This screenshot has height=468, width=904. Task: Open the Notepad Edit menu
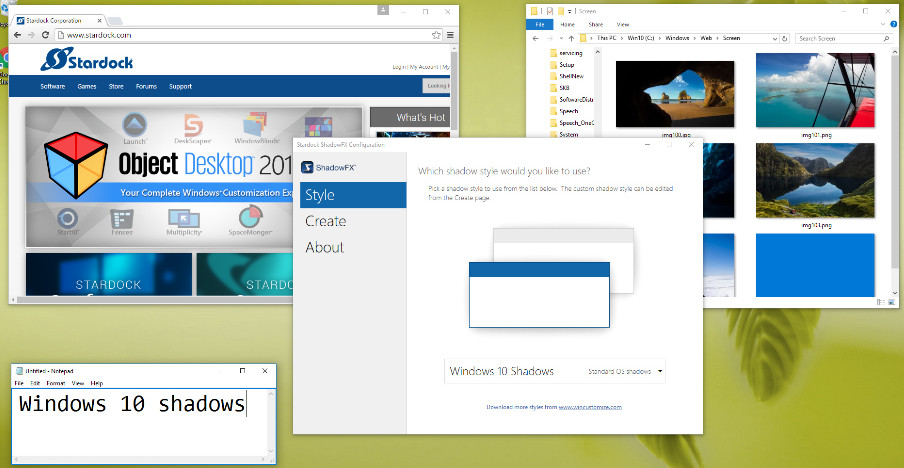click(x=36, y=383)
